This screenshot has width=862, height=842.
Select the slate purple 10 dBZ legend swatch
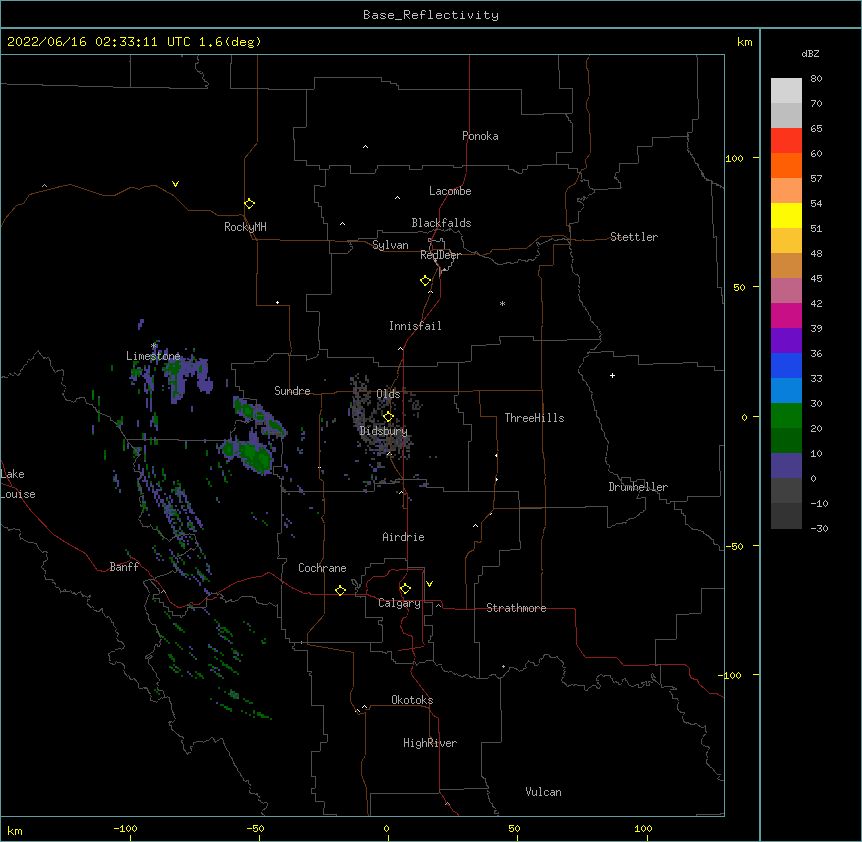pyautogui.click(x=786, y=466)
